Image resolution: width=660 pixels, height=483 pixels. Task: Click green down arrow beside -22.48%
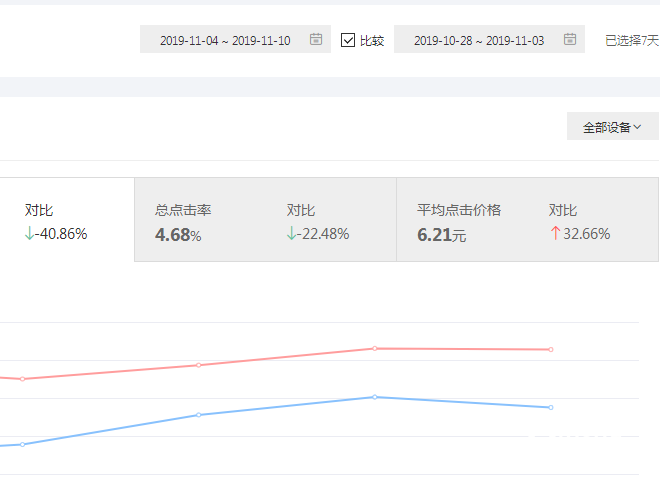tap(292, 234)
